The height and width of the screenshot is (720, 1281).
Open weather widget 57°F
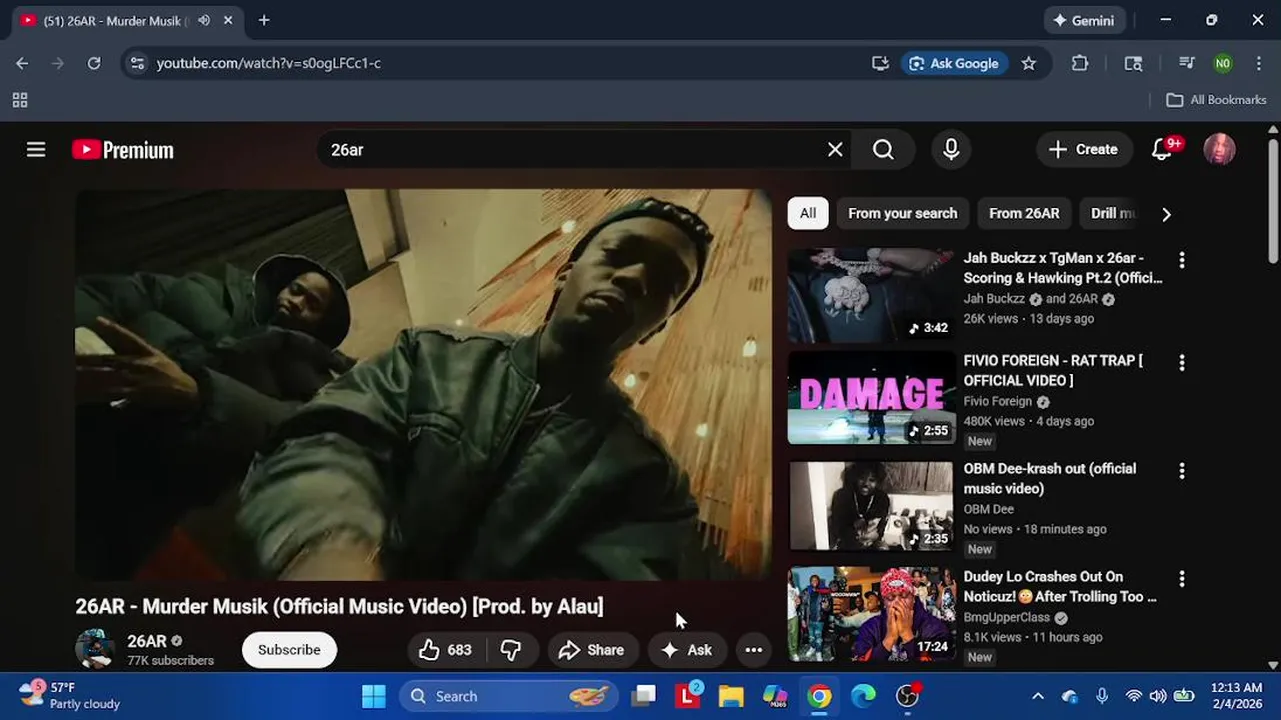click(70, 696)
